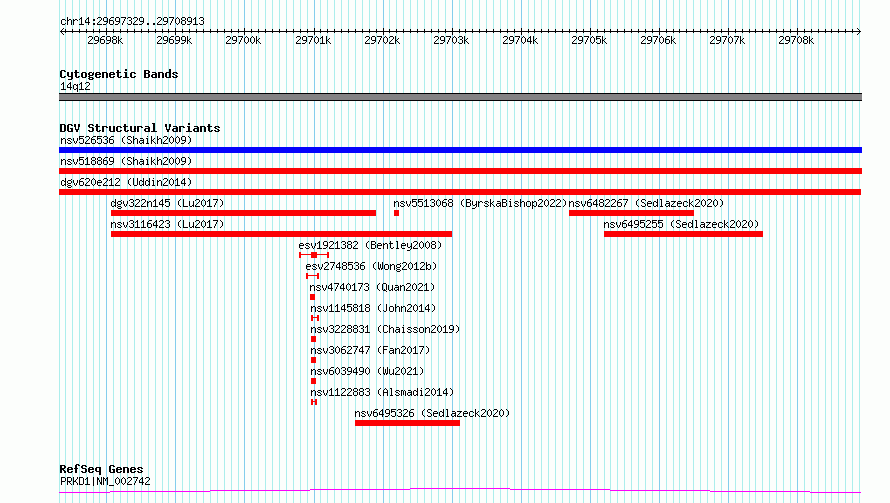Open esv2748536 (Wong2012b) variant label

click(371, 266)
